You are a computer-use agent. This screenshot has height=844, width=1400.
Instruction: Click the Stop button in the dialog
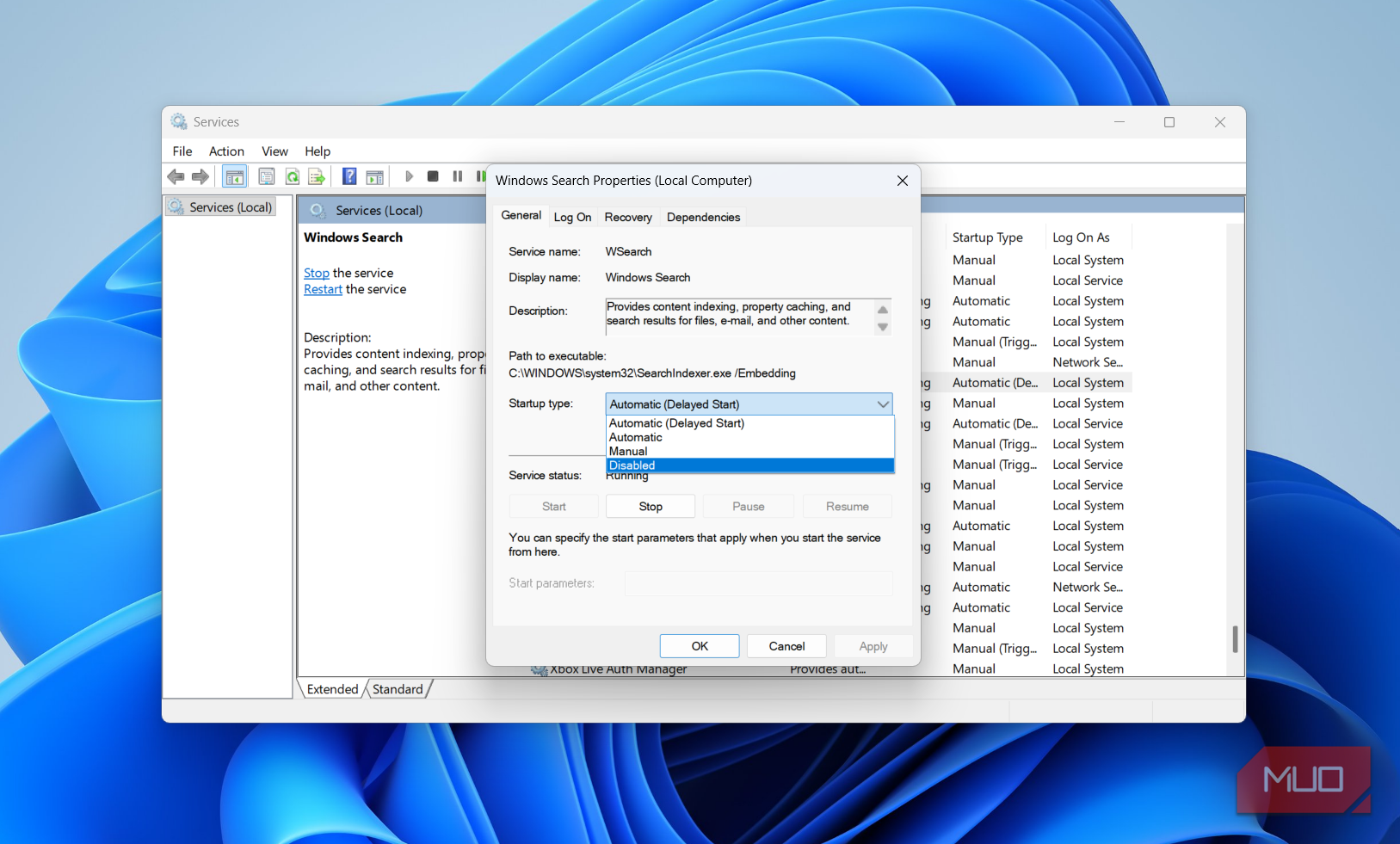click(x=651, y=507)
